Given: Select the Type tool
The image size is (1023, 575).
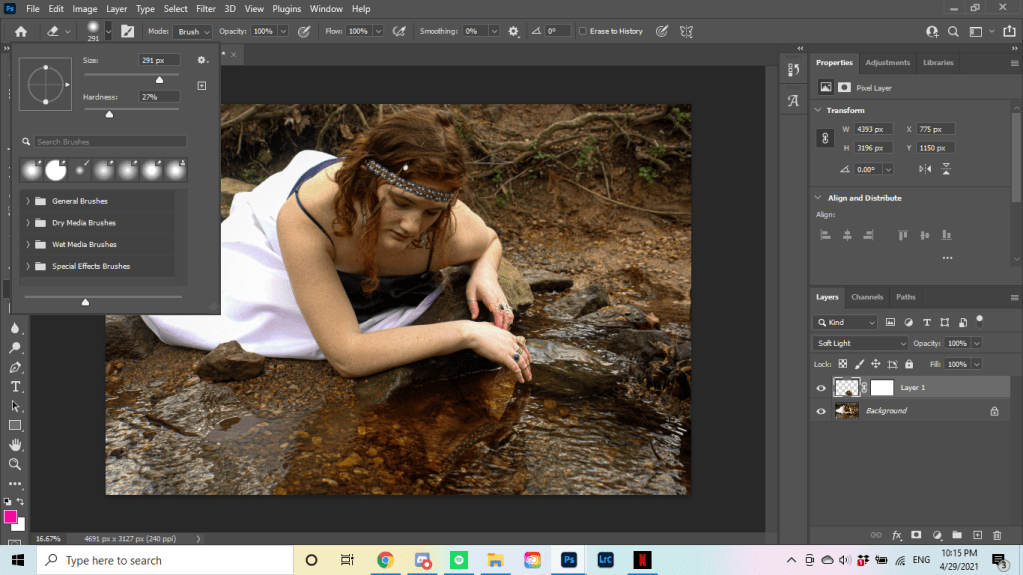Looking at the screenshot, I should coord(15,387).
